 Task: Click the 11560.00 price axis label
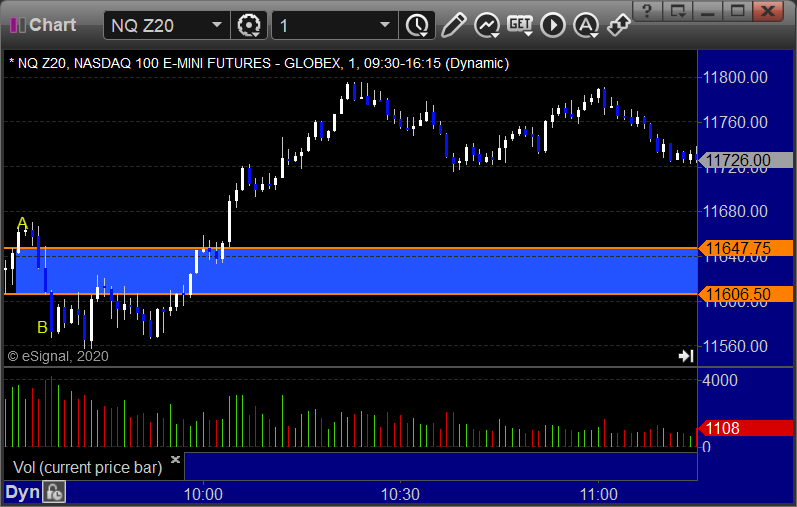pos(735,346)
